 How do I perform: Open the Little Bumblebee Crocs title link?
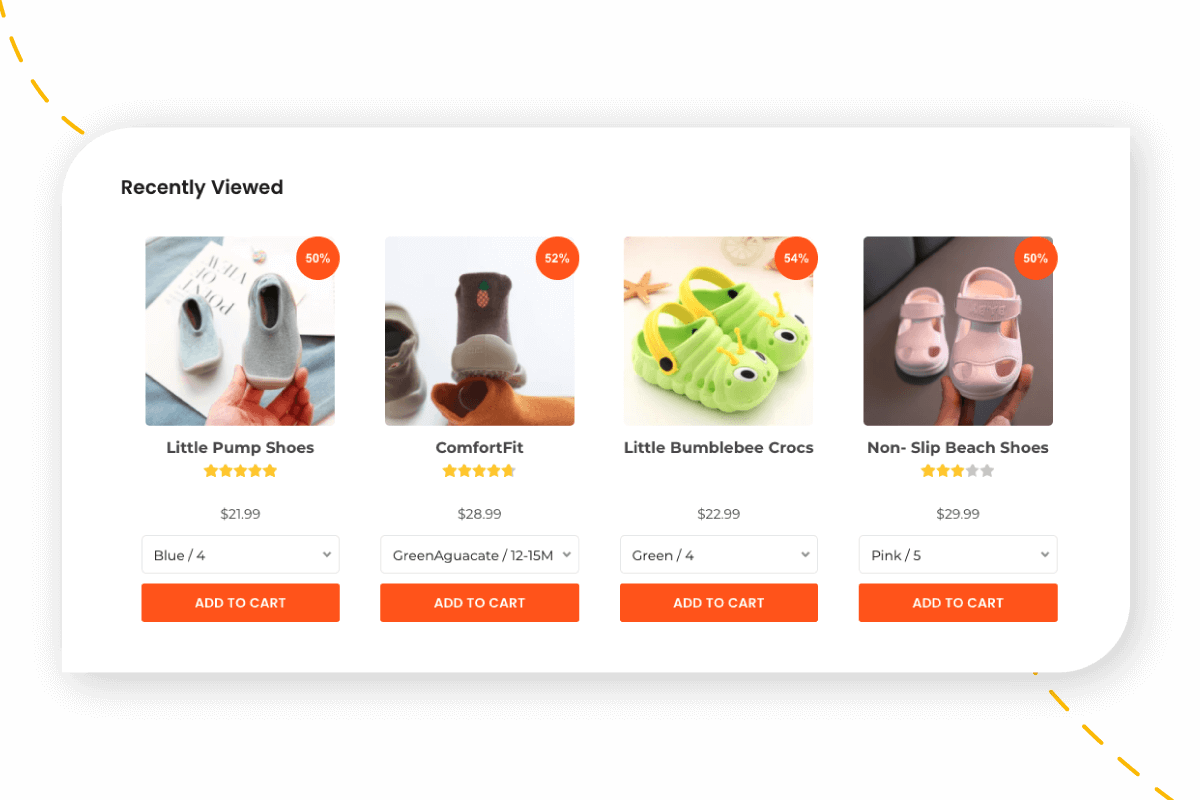719,448
